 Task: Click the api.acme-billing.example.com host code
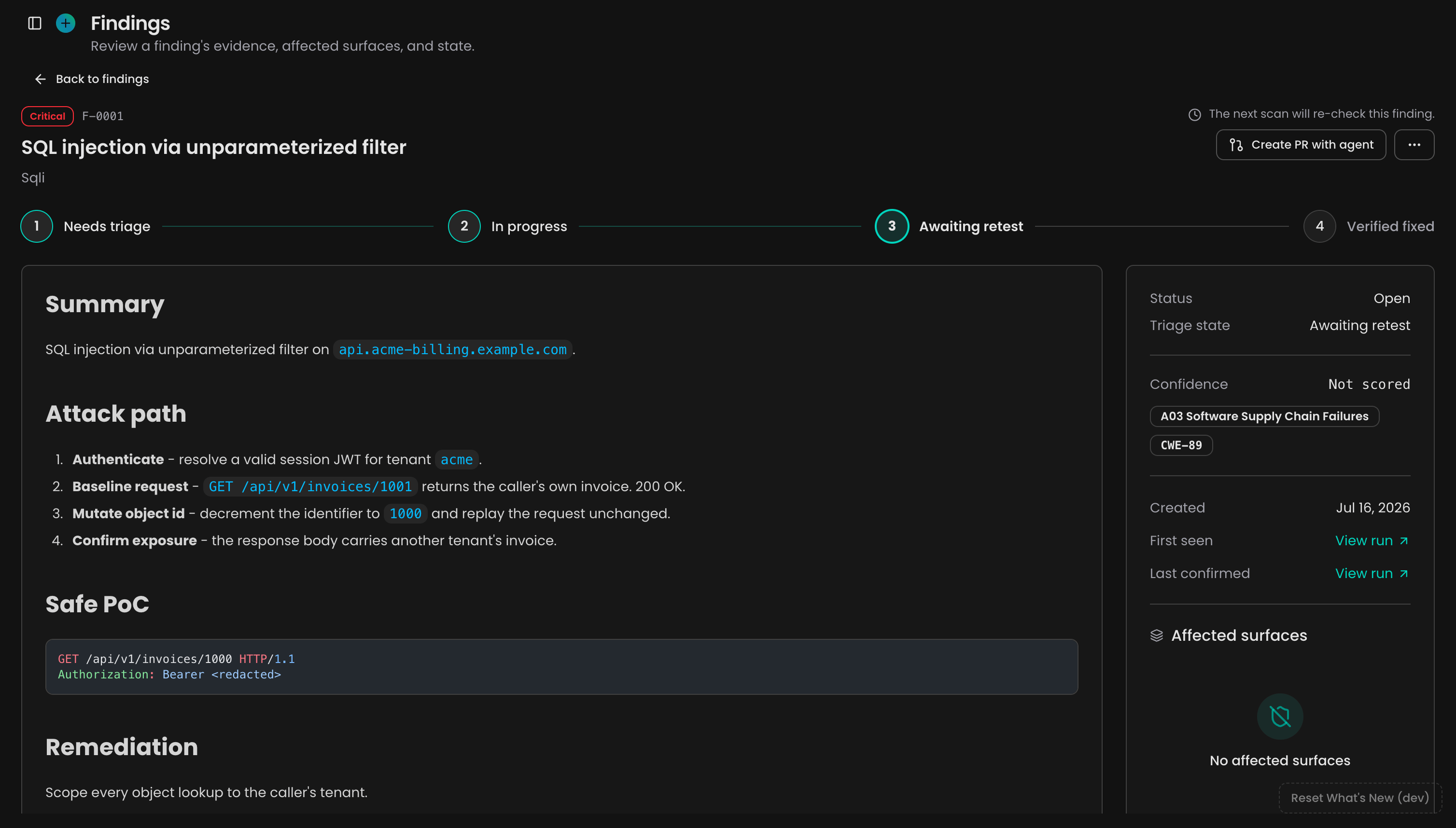coord(453,350)
